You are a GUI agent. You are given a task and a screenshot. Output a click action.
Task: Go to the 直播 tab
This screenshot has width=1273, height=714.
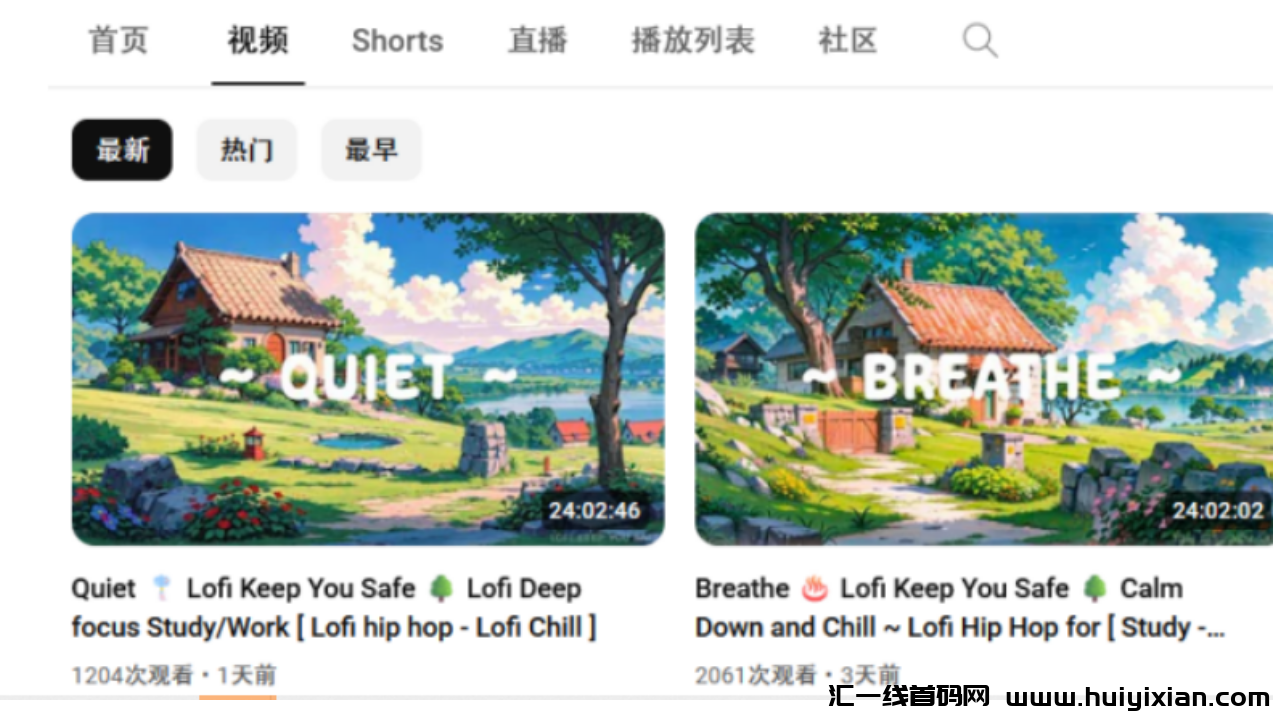(x=537, y=41)
